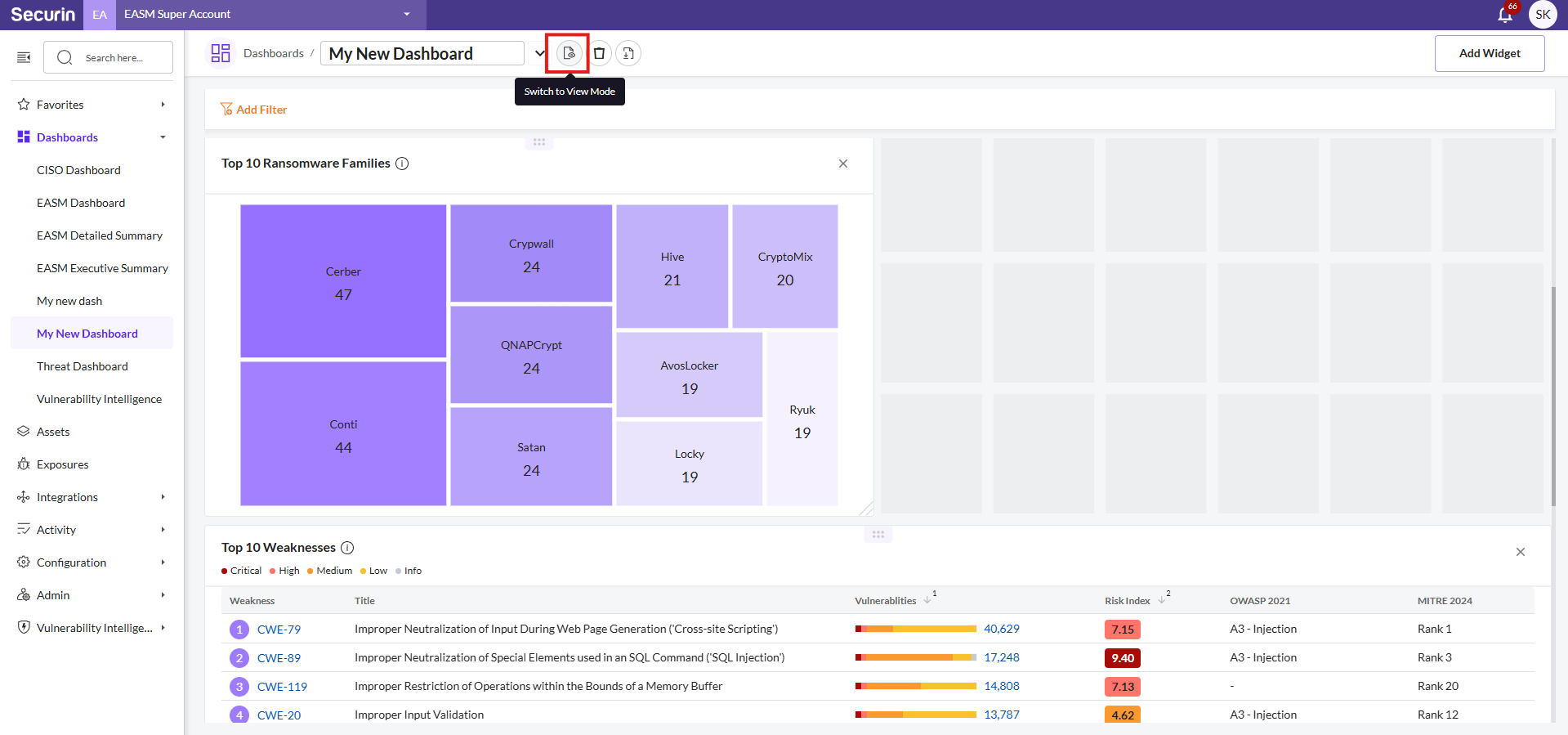Remove the Top 10 Weaknesses widget
1568x735 pixels.
point(1521,552)
